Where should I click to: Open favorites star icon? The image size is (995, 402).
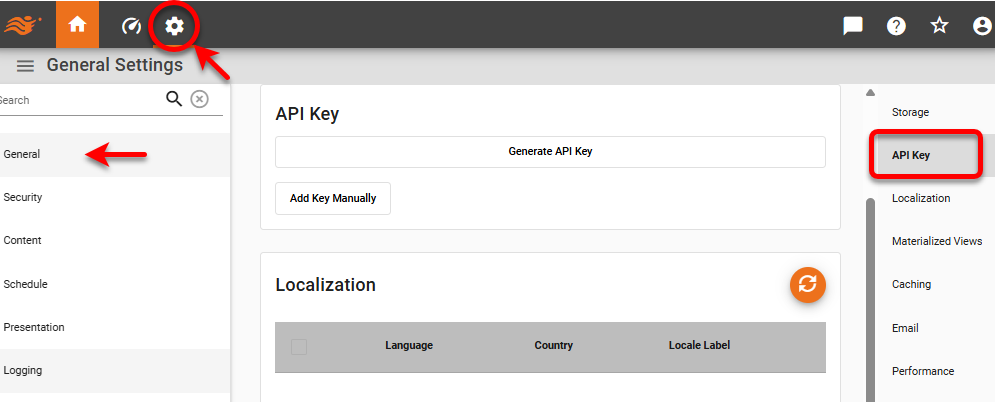click(940, 26)
